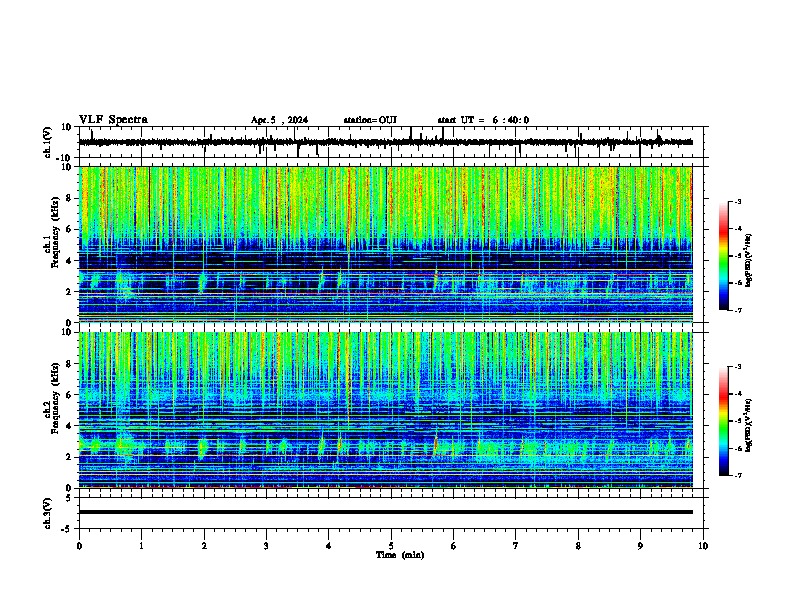Click the "4" kHz tick on ch.2 frequency axis
The image size is (792, 612).
[x=69, y=426]
